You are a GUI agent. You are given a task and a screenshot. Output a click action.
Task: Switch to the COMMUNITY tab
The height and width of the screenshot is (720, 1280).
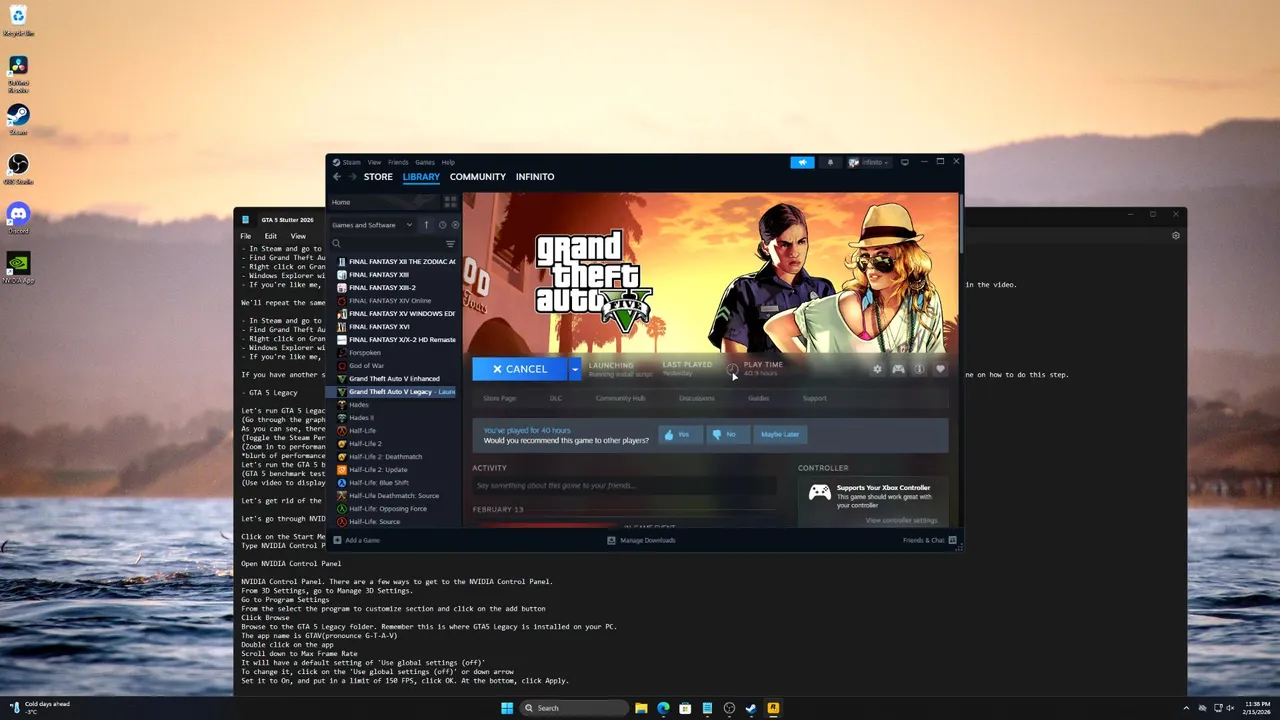tap(478, 177)
